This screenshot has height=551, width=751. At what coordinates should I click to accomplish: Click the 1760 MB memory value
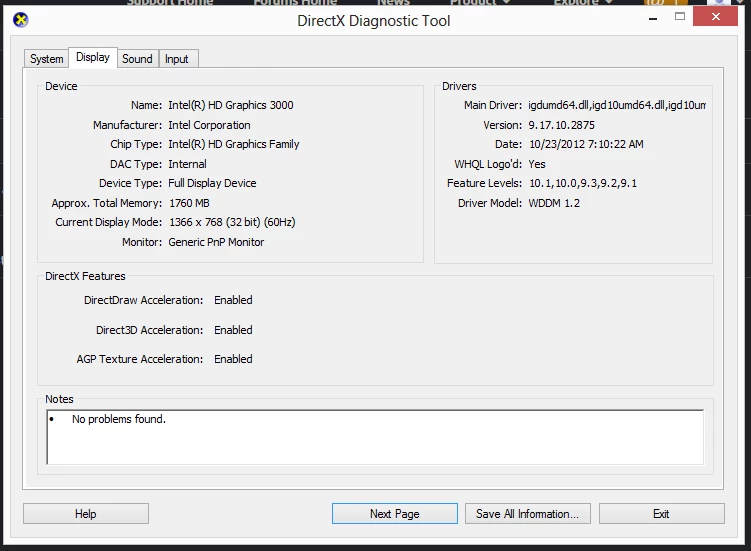189,203
